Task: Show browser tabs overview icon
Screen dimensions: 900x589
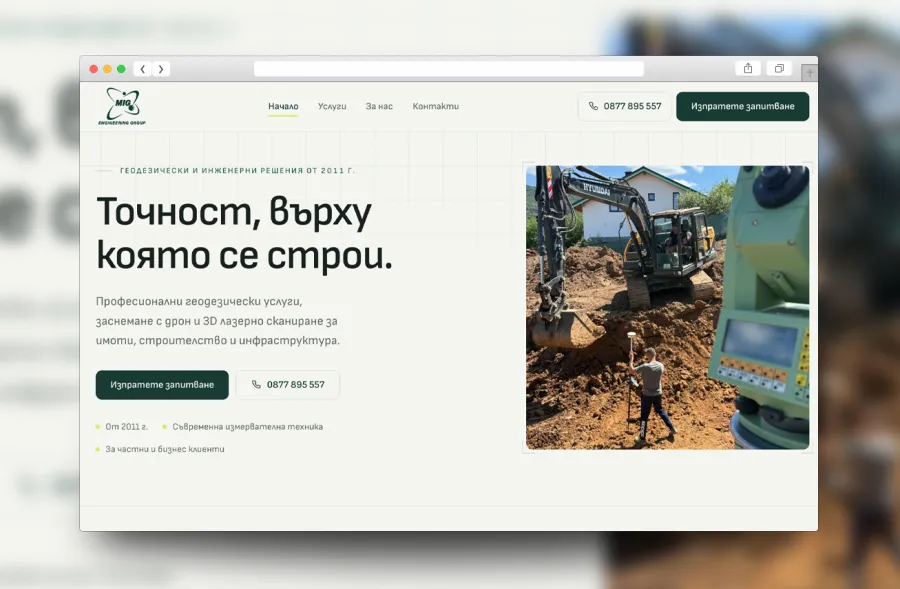Action: [x=779, y=68]
